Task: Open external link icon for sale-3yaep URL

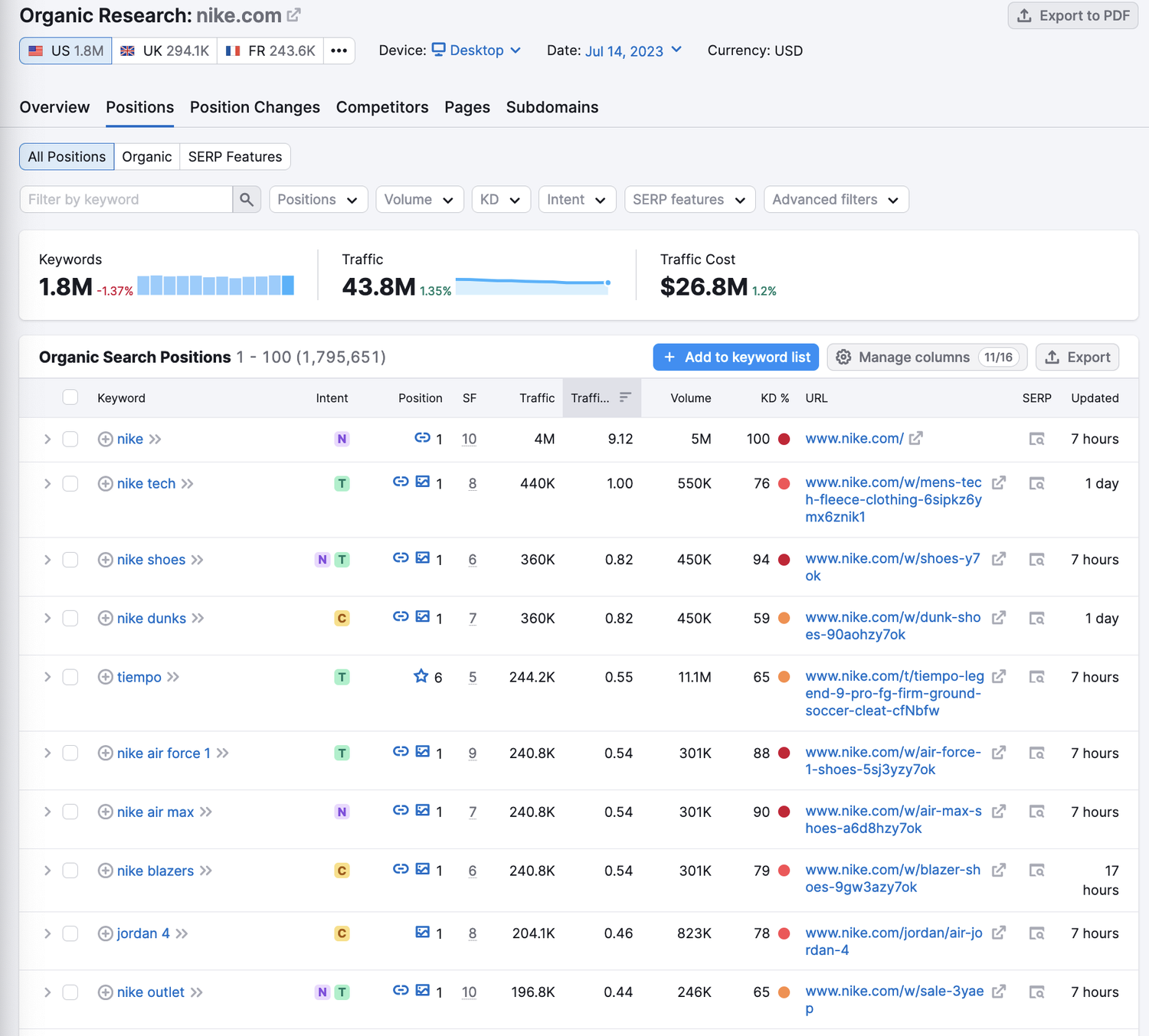Action: click(999, 992)
